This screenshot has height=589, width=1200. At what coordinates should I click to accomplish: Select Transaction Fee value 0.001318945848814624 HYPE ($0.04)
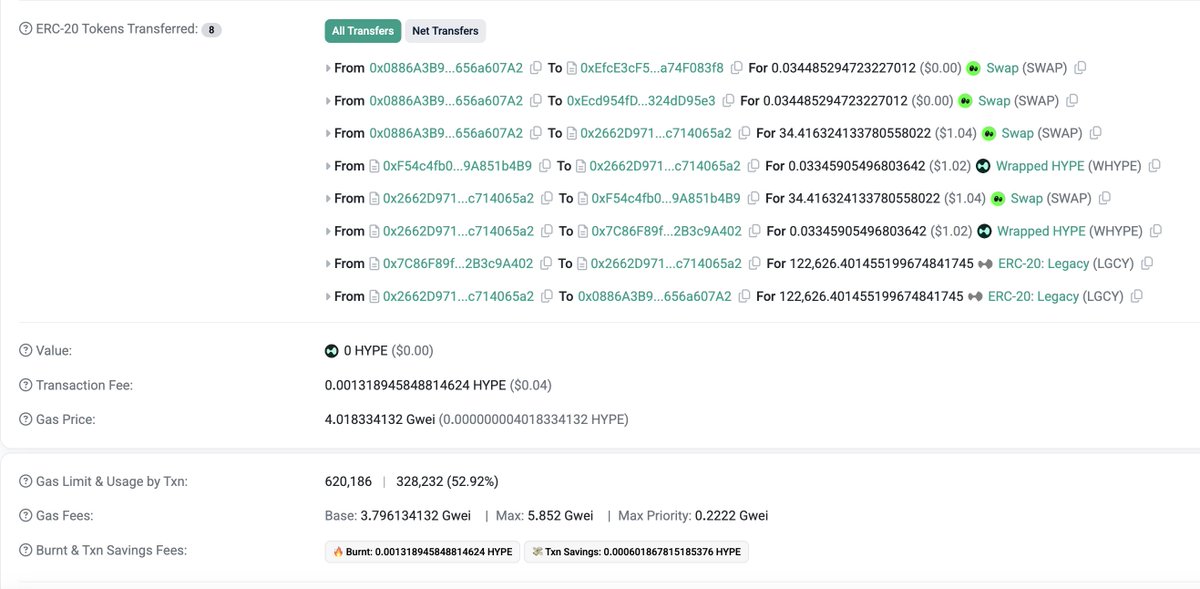tap(438, 385)
